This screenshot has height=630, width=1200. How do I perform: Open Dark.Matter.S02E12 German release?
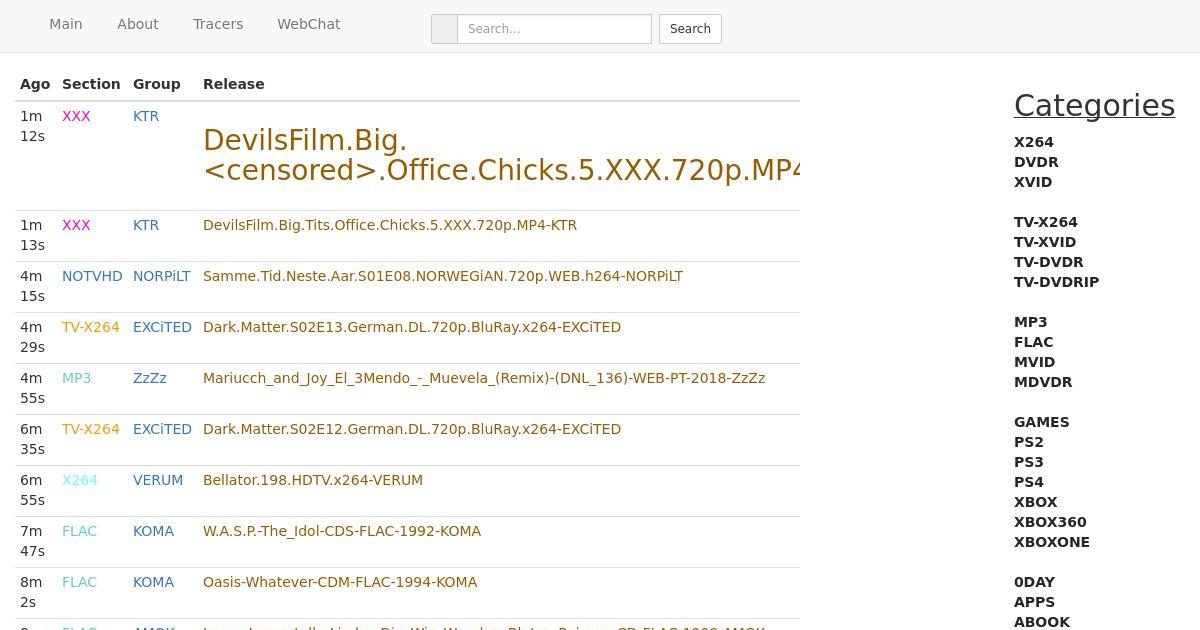coord(412,429)
